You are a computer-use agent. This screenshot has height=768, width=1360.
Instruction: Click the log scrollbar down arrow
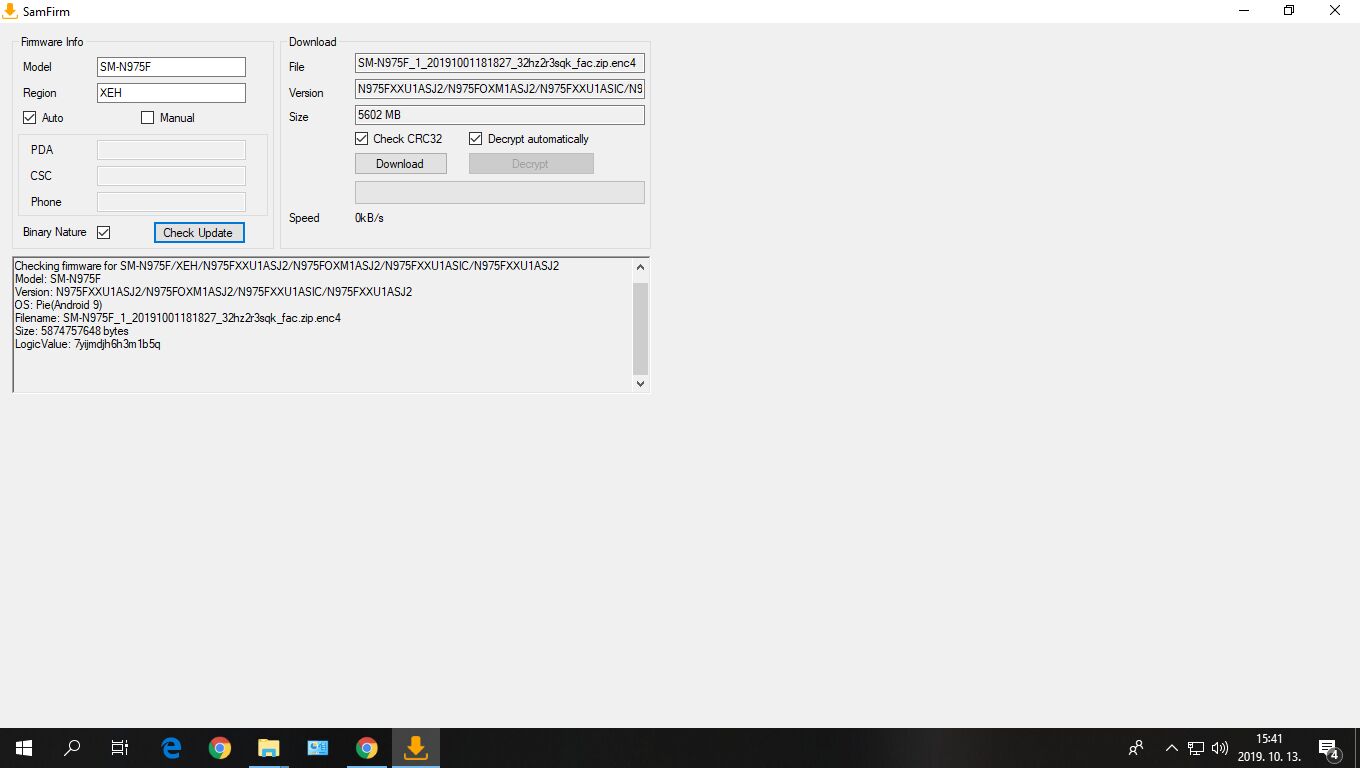coord(641,383)
